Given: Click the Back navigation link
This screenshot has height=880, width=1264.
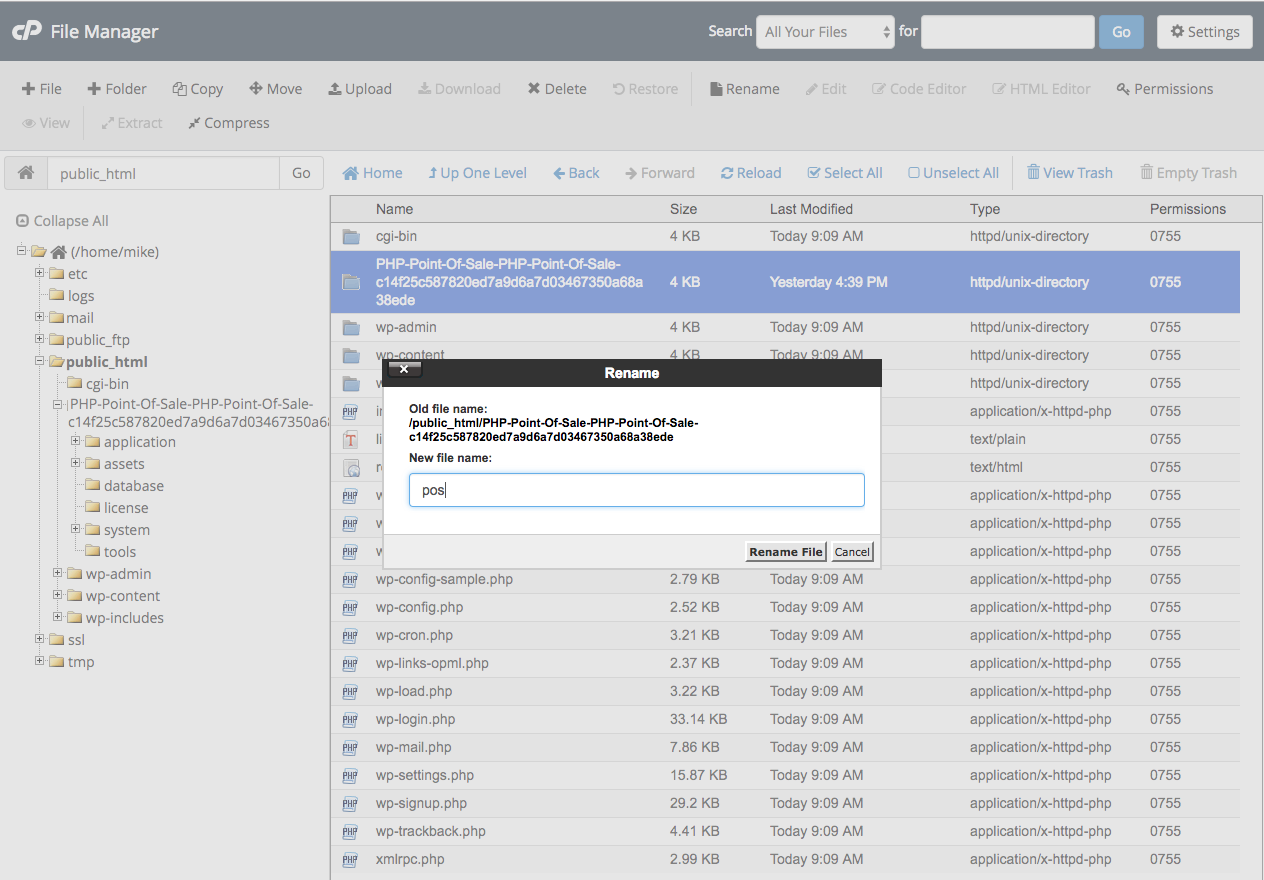Looking at the screenshot, I should click(577, 173).
